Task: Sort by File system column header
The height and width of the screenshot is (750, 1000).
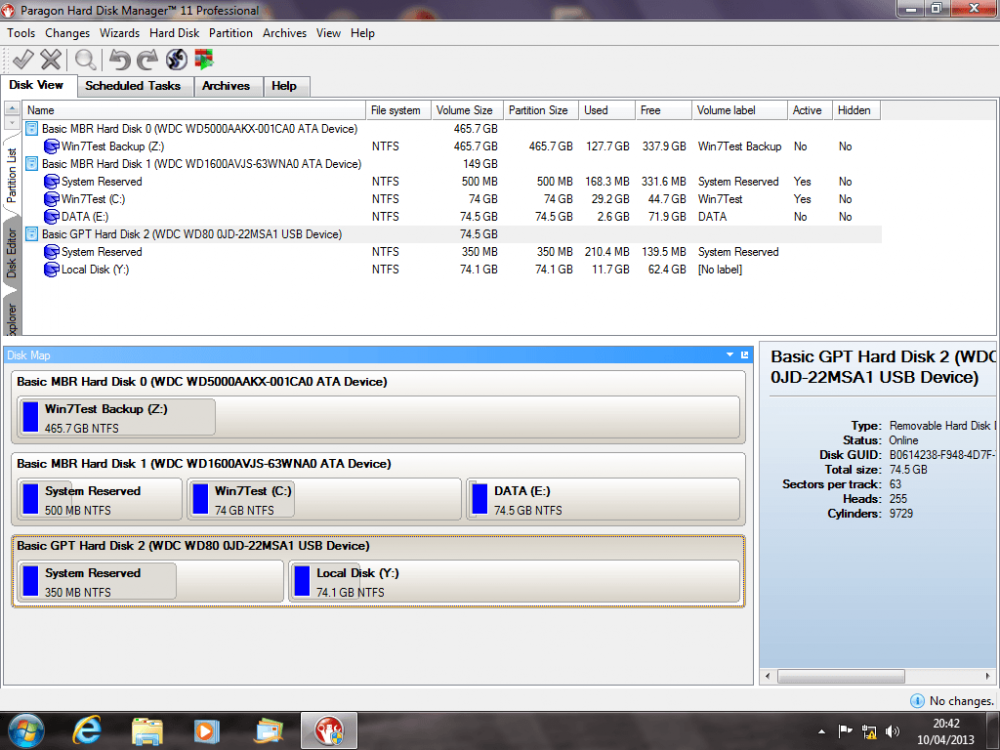Action: pyautogui.click(x=399, y=110)
